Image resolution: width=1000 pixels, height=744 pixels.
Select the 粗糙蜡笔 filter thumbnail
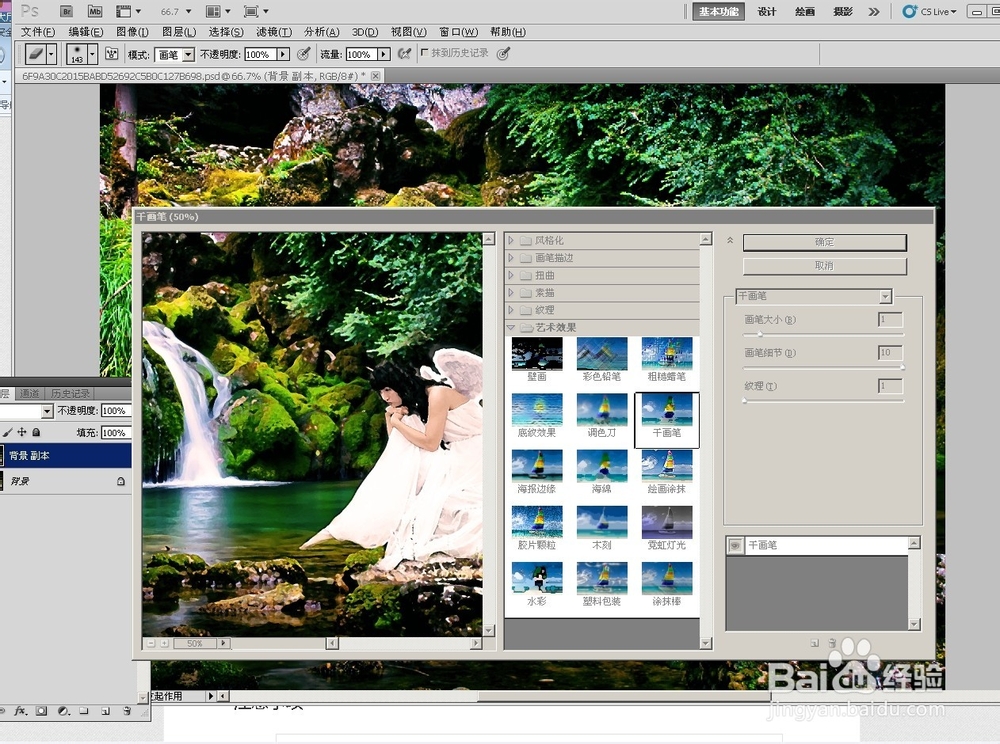(x=666, y=354)
